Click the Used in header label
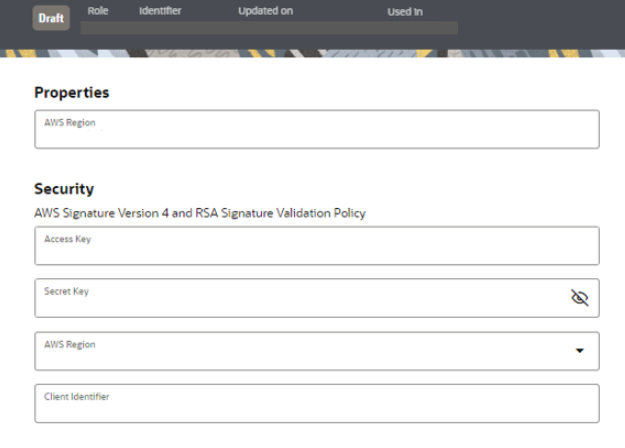 [x=405, y=12]
